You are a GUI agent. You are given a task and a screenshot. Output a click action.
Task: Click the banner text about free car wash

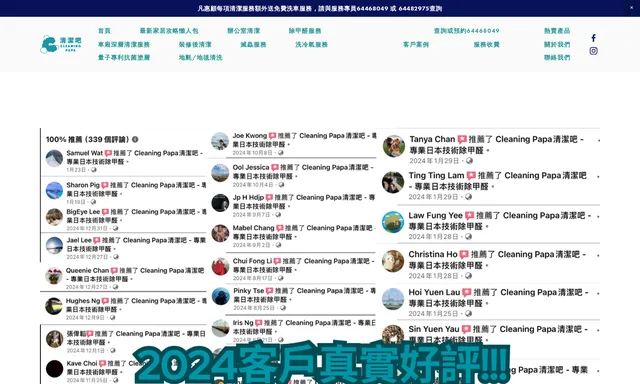tap(320, 8)
